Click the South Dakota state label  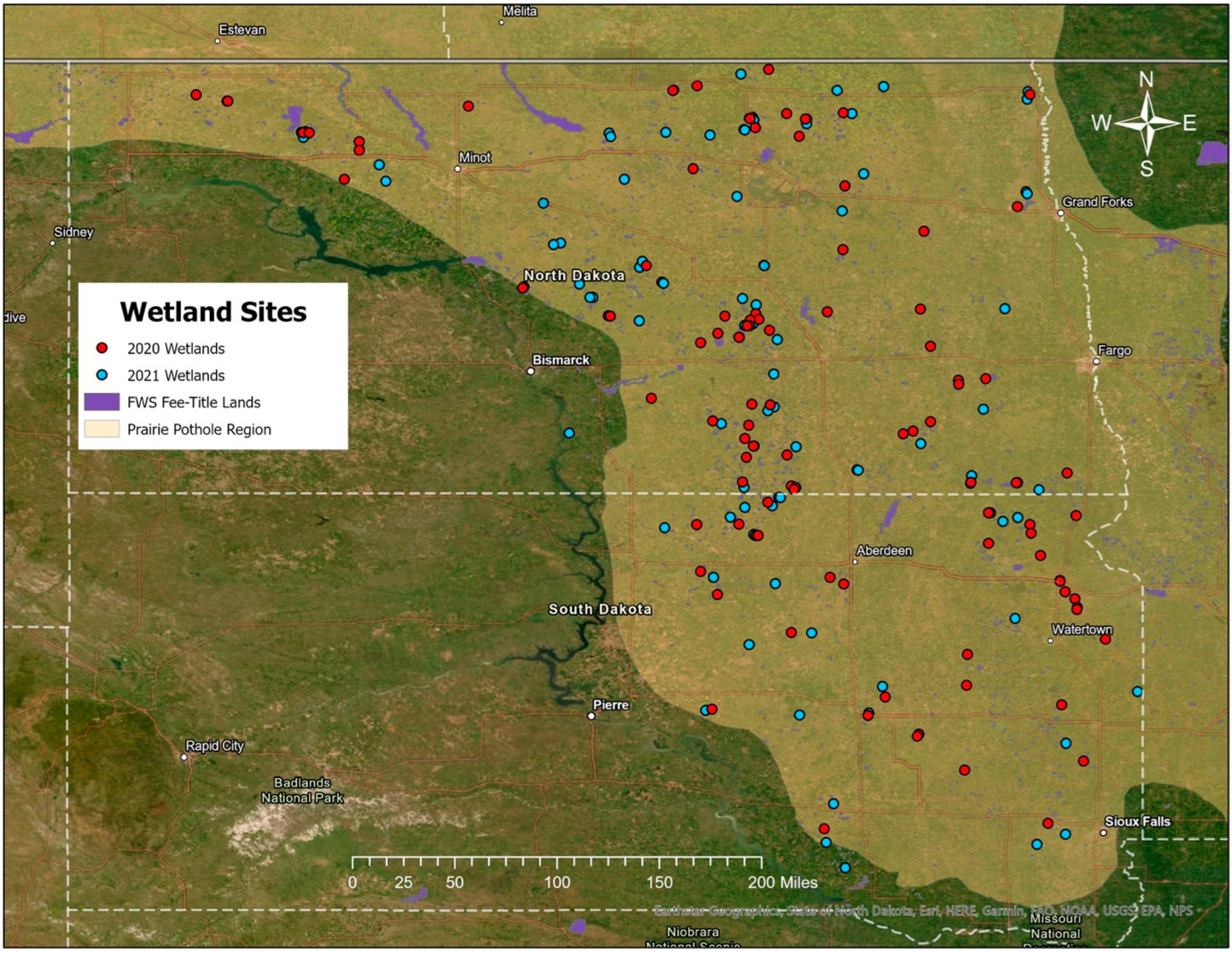(599, 609)
